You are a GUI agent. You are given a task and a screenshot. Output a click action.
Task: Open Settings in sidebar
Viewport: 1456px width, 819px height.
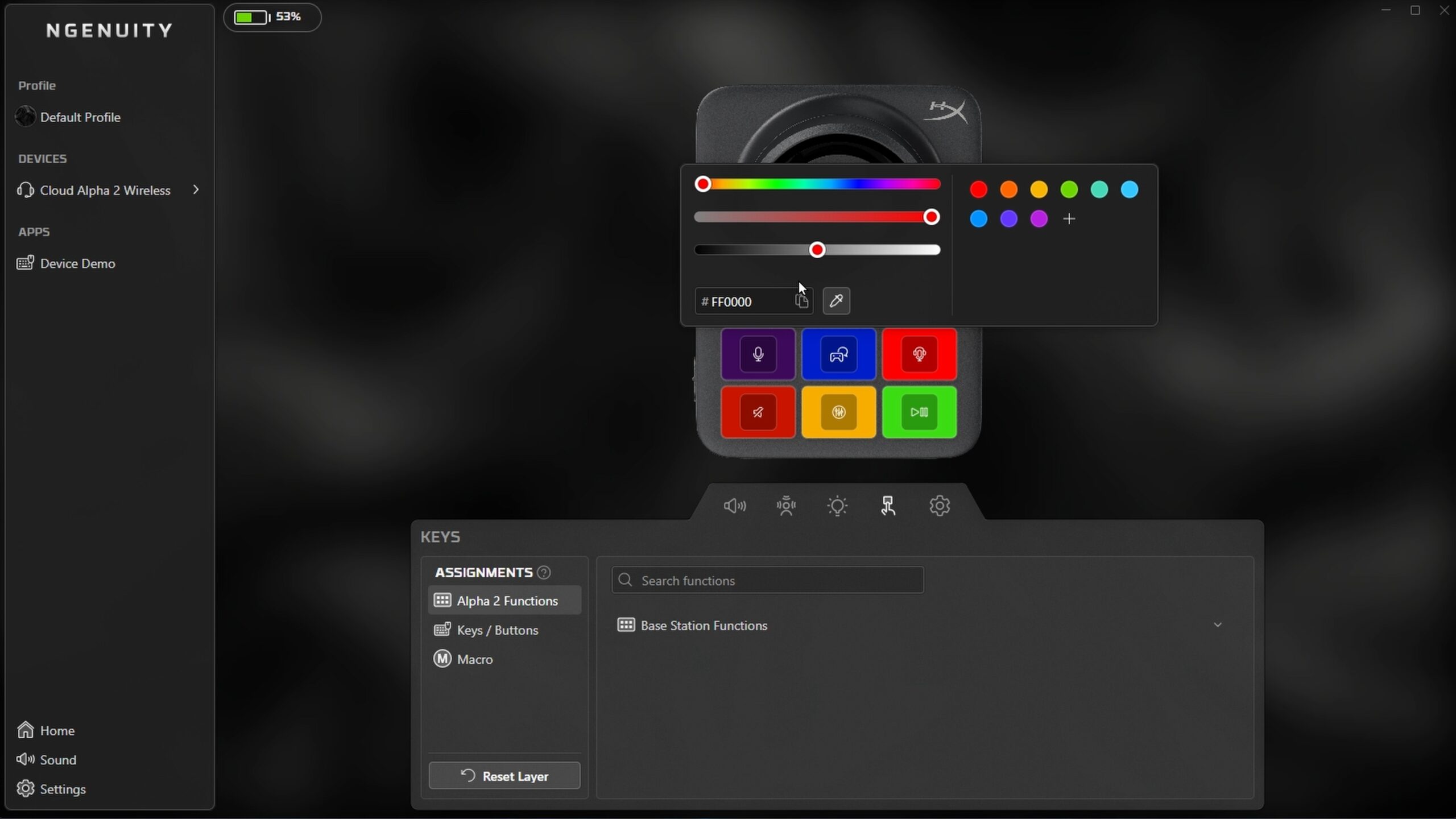[63, 789]
